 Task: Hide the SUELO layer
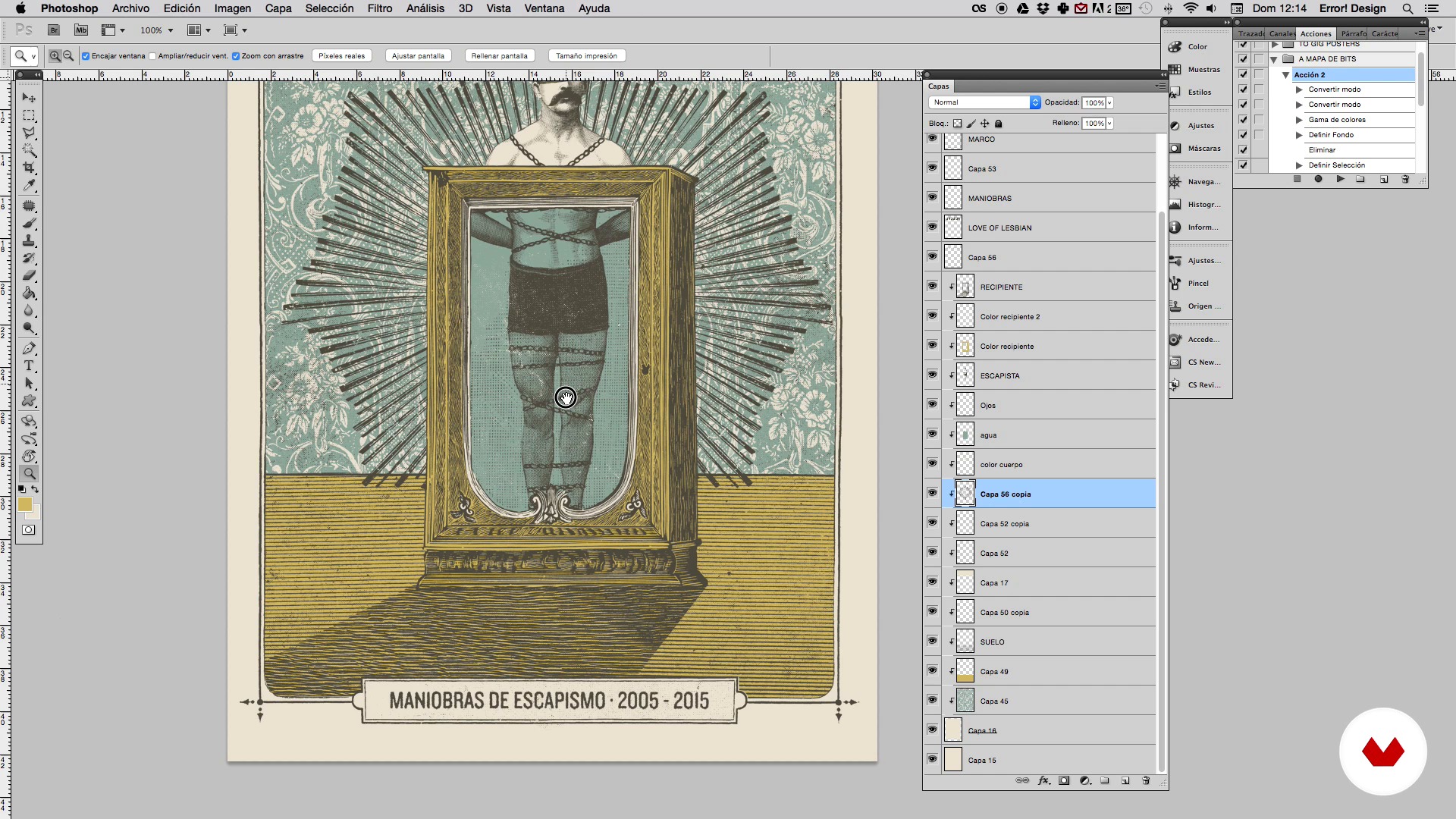932,641
